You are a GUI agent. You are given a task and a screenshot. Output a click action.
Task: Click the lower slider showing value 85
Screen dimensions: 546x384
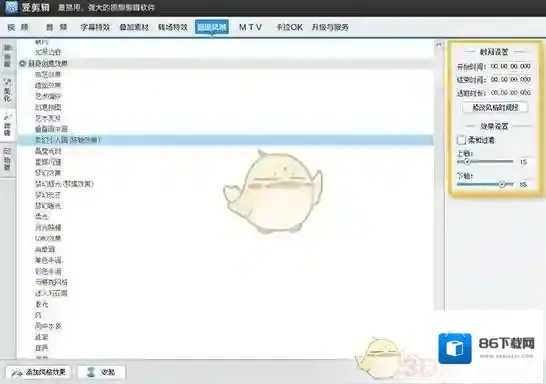(485, 184)
